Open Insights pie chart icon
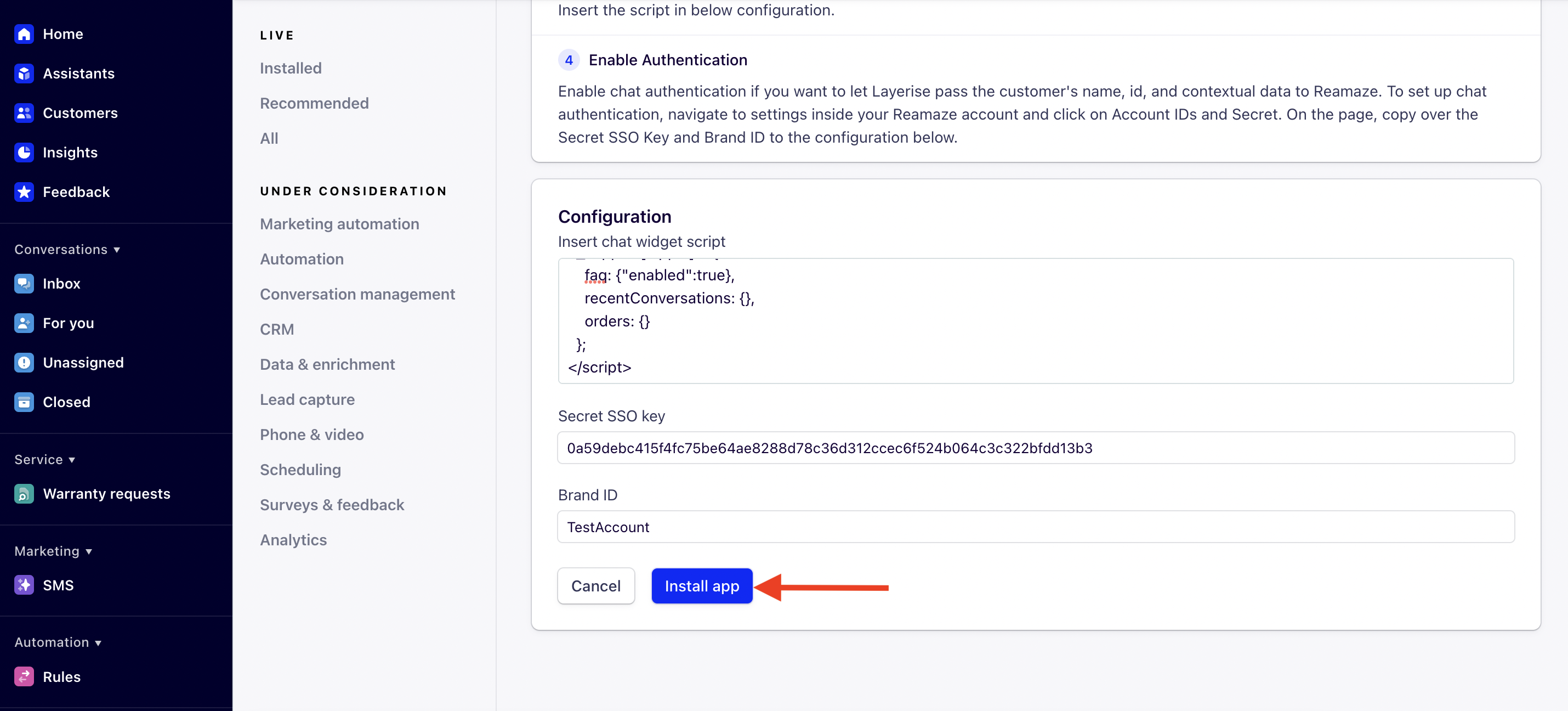1568x711 pixels. tap(24, 153)
